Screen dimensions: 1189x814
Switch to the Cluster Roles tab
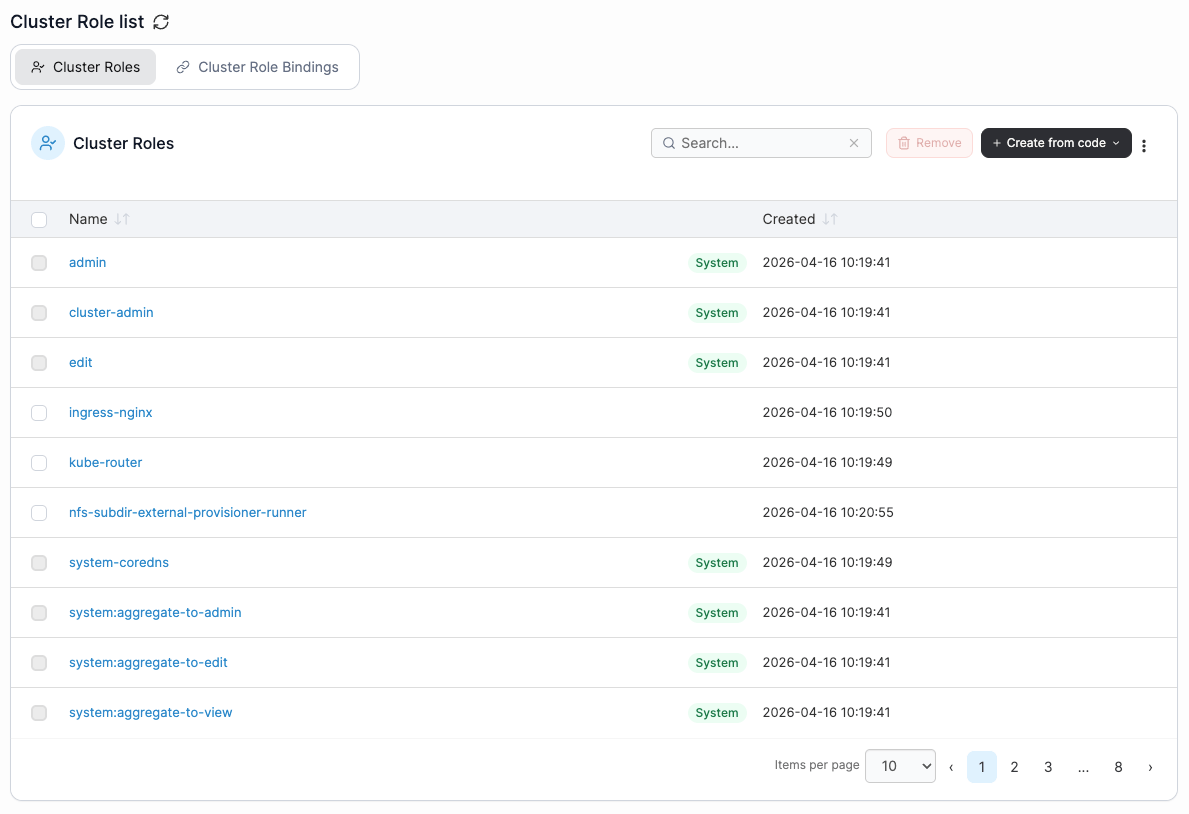pyautogui.click(x=86, y=67)
